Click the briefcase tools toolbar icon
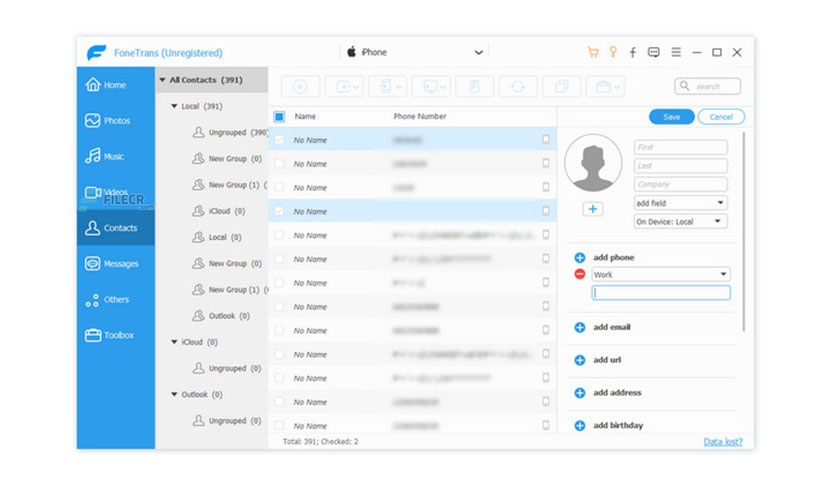The height and width of the screenshot is (484, 836). [605, 86]
